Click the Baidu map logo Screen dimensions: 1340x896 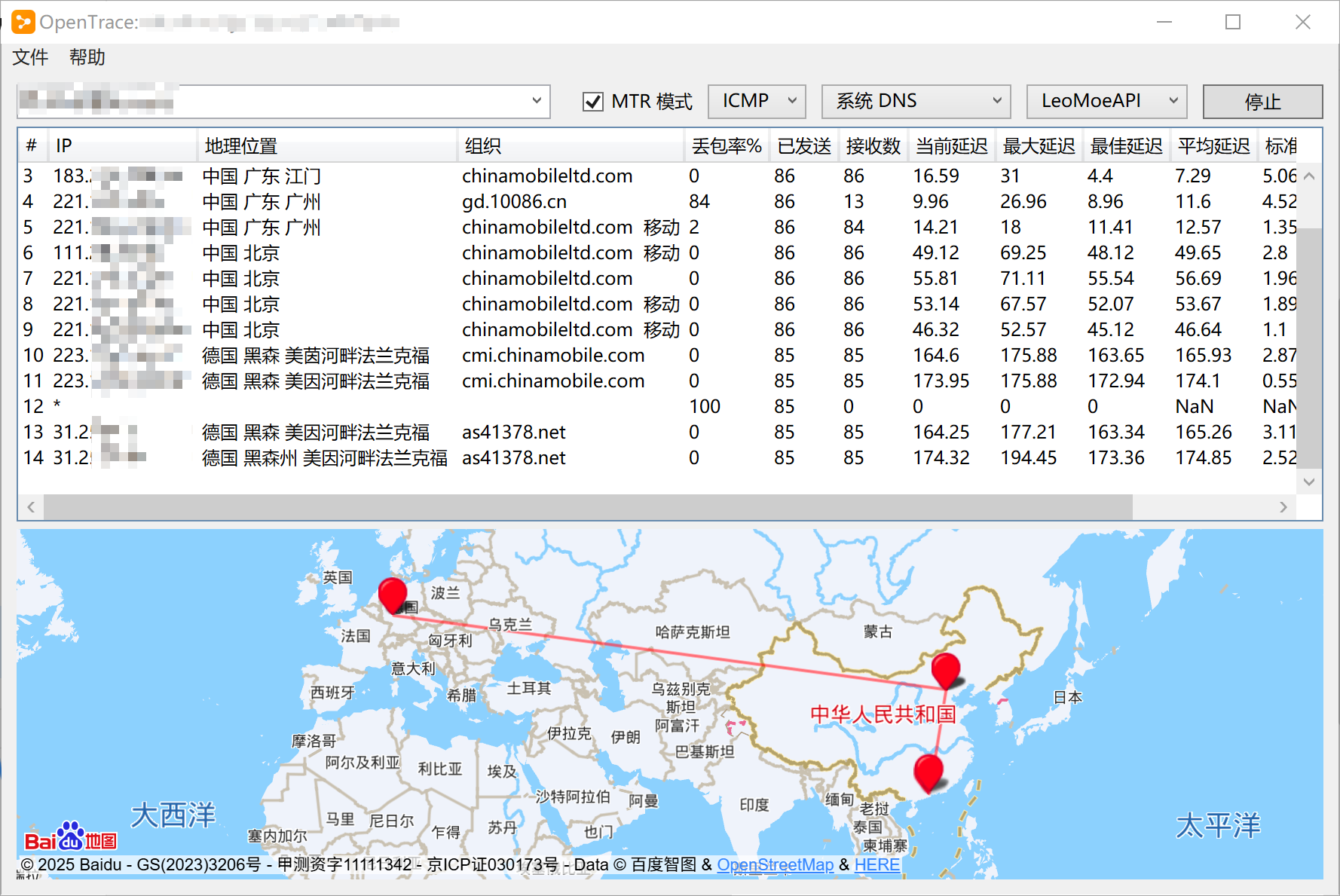70,837
